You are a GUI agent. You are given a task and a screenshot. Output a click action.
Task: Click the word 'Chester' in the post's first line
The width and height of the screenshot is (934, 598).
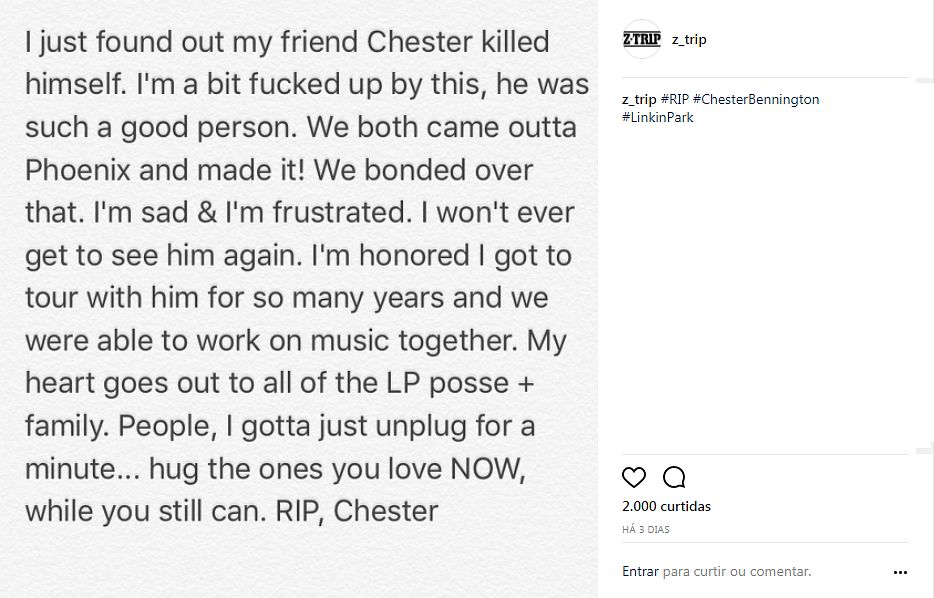click(419, 42)
